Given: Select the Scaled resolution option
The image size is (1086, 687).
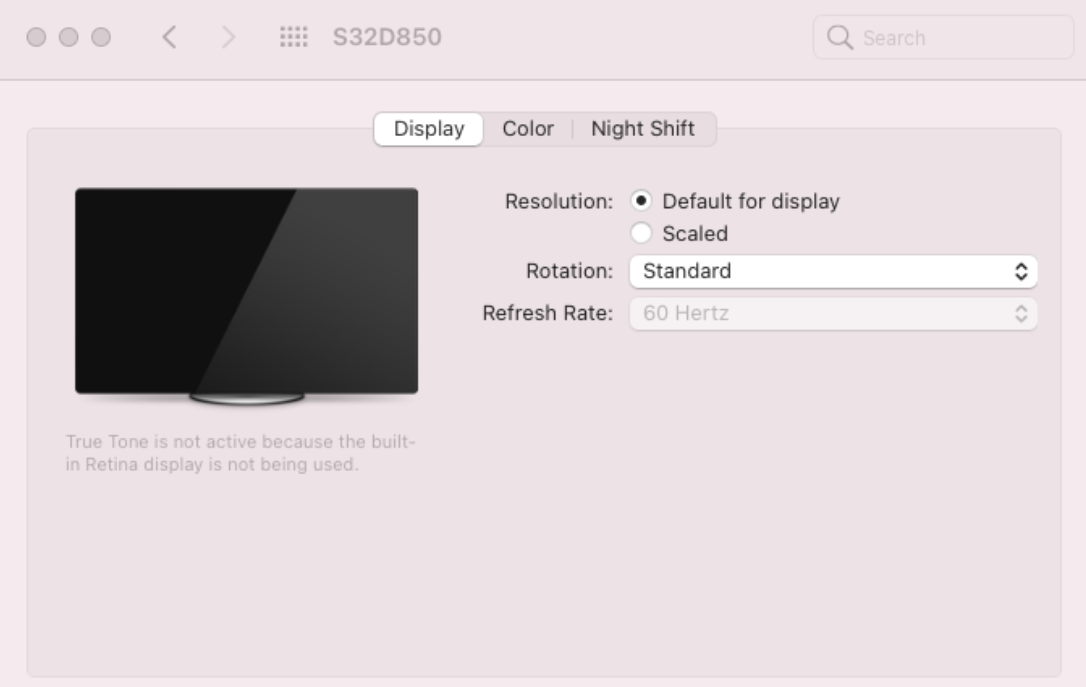Looking at the screenshot, I should pyautogui.click(x=641, y=233).
